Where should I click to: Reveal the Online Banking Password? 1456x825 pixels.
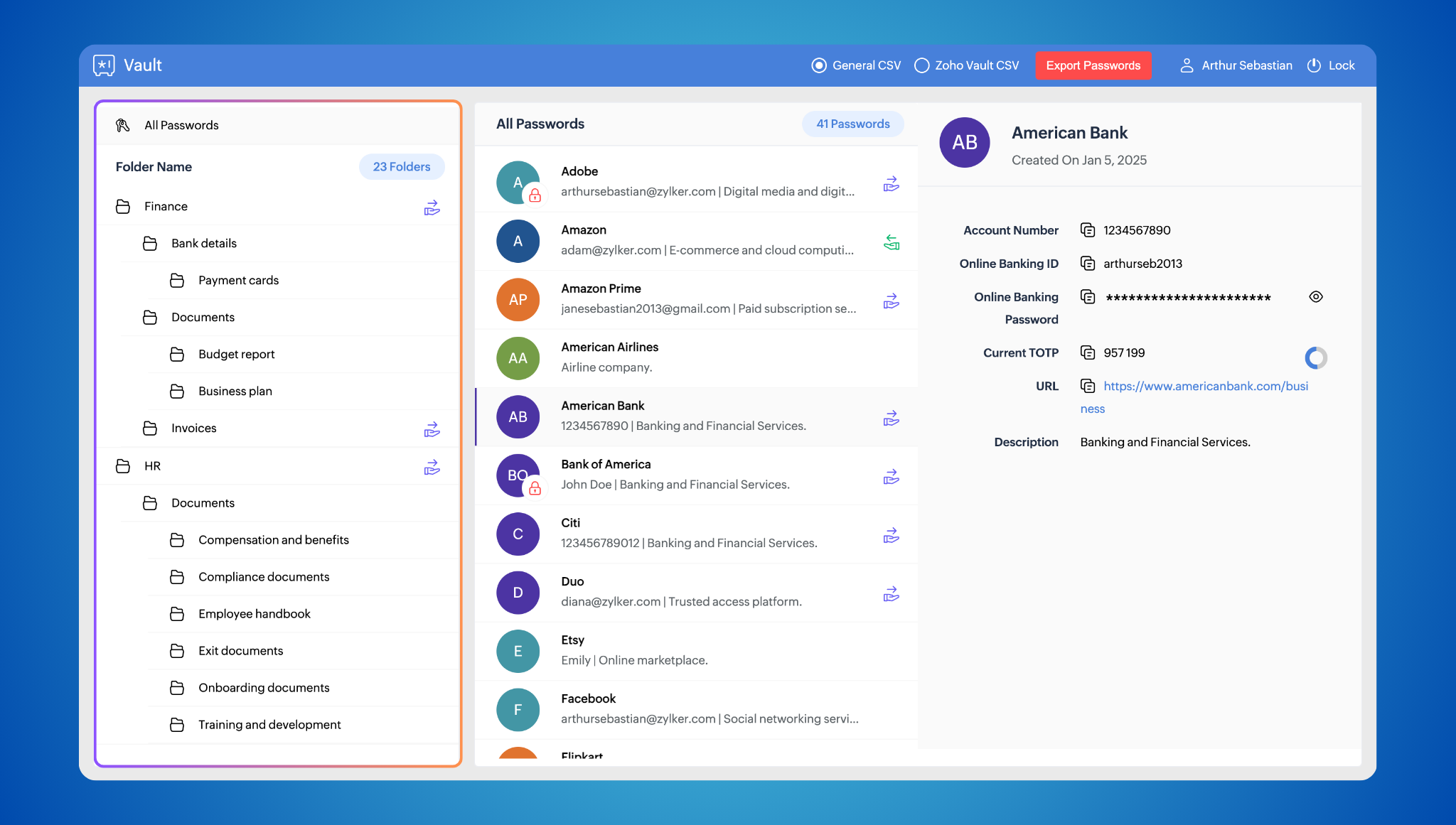(1315, 297)
